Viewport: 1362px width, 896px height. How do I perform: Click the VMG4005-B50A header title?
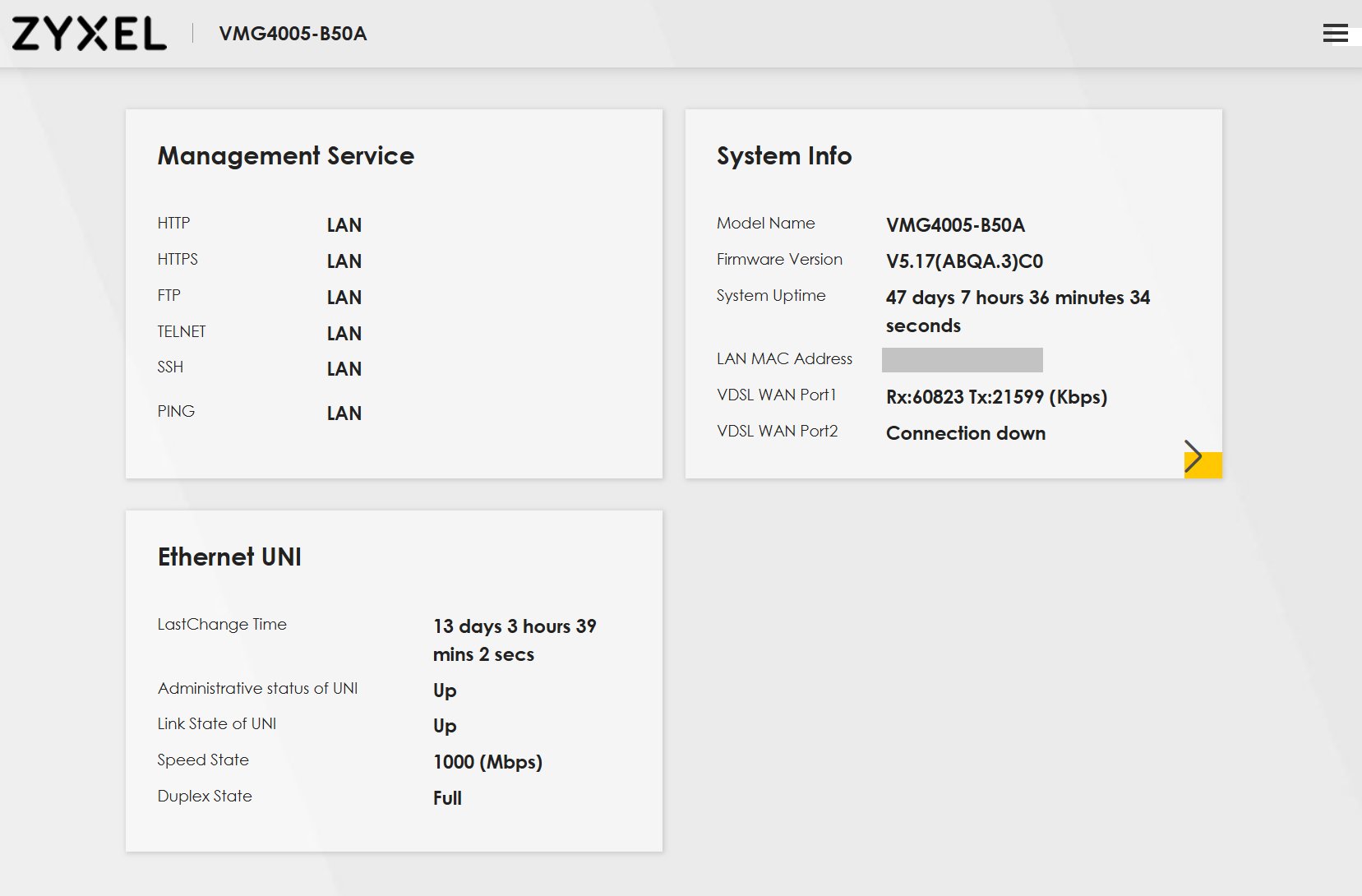[x=293, y=34]
